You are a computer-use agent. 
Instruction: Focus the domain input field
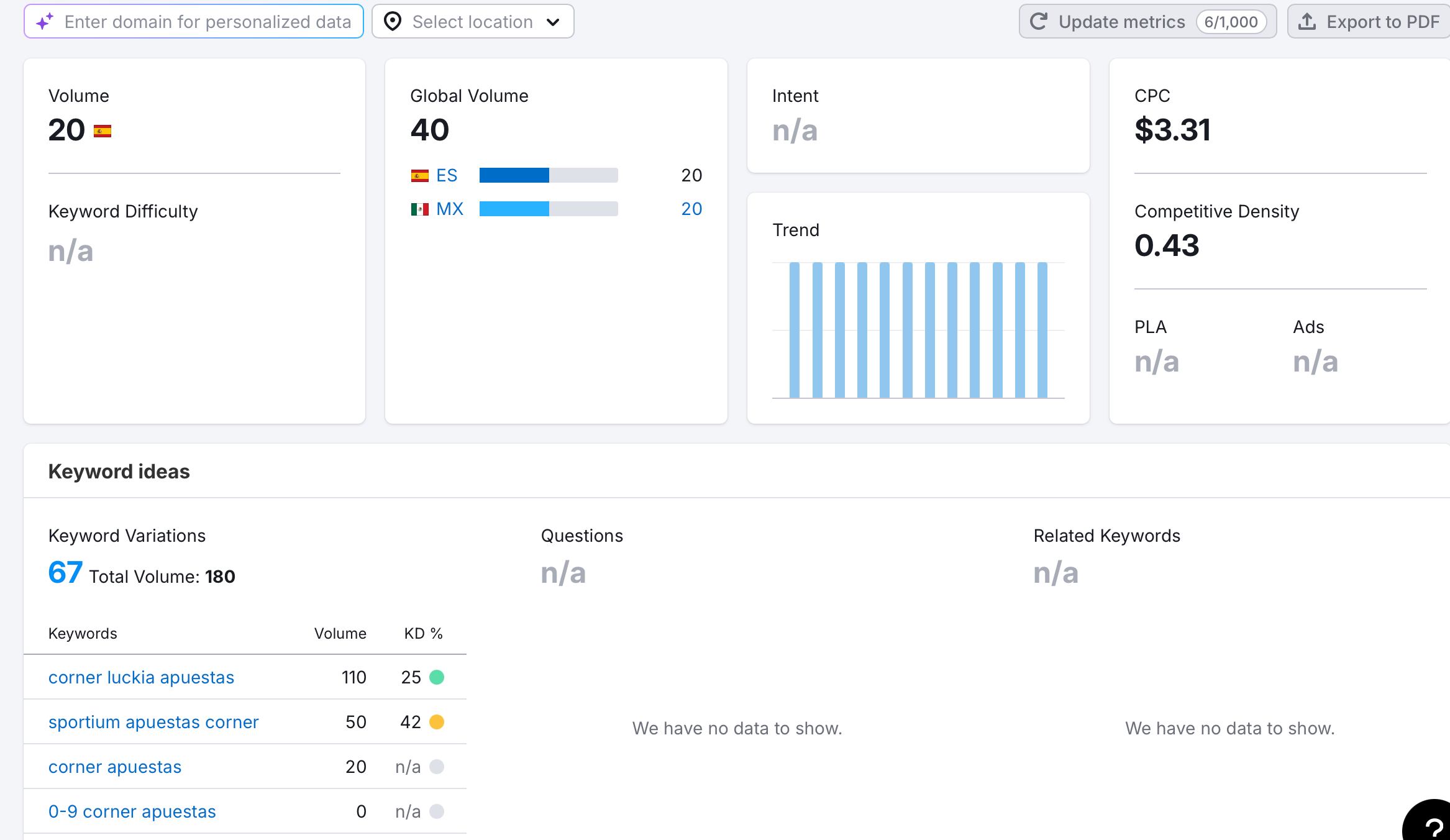click(x=207, y=22)
